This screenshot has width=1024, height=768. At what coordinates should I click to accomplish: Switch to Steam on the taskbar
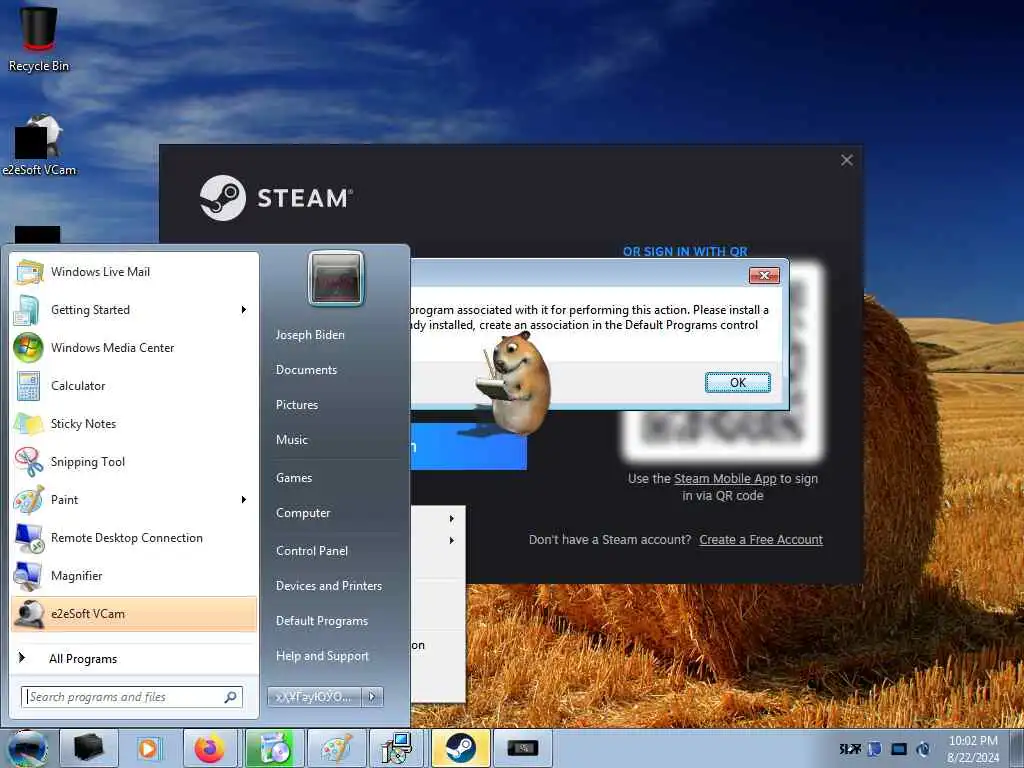point(460,748)
